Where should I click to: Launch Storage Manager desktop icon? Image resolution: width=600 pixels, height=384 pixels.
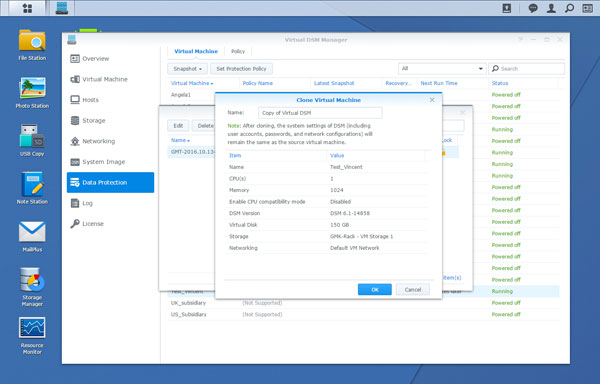pos(32,287)
